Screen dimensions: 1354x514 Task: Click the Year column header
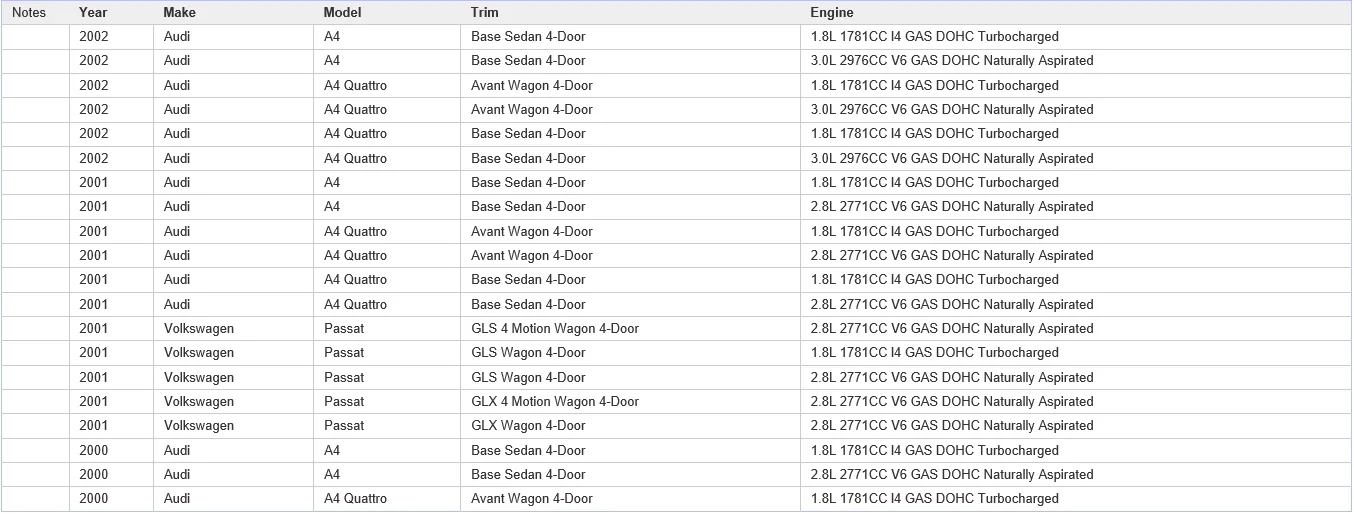[111, 12]
